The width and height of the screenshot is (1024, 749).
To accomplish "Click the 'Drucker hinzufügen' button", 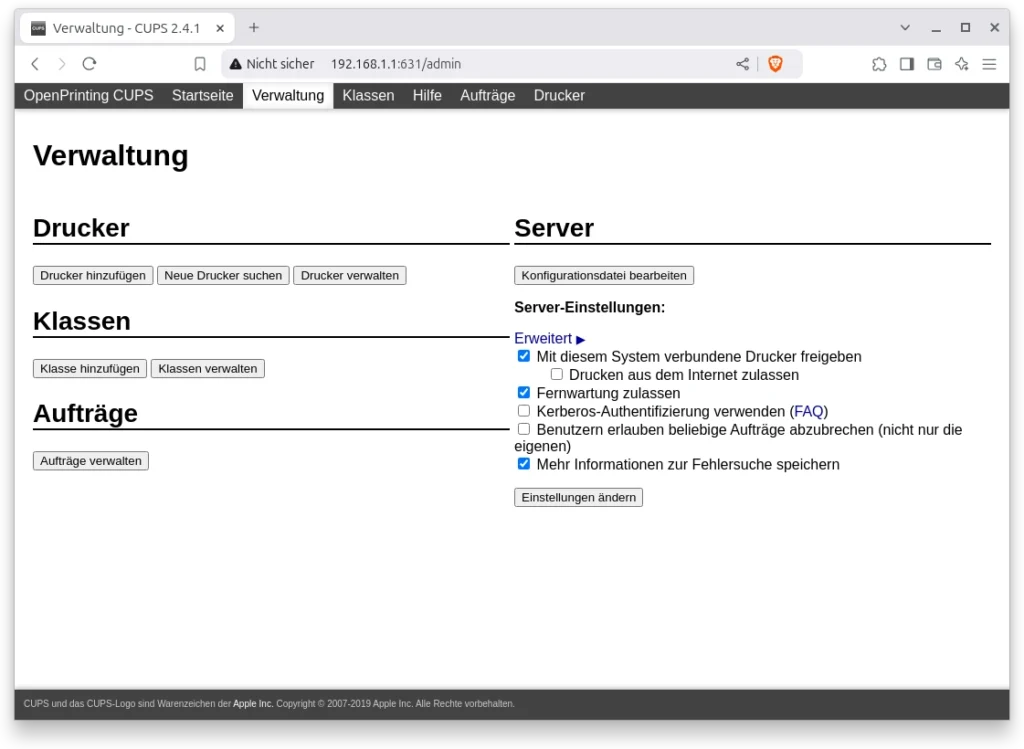I will (93, 276).
